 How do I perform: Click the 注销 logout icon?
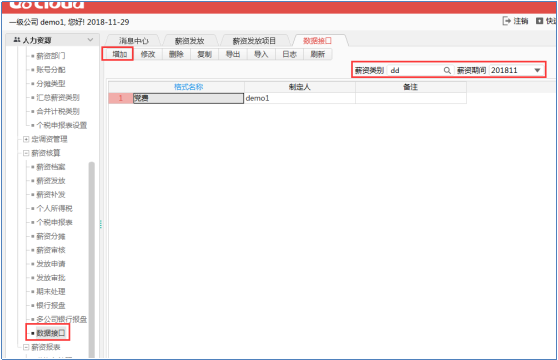(506, 21)
